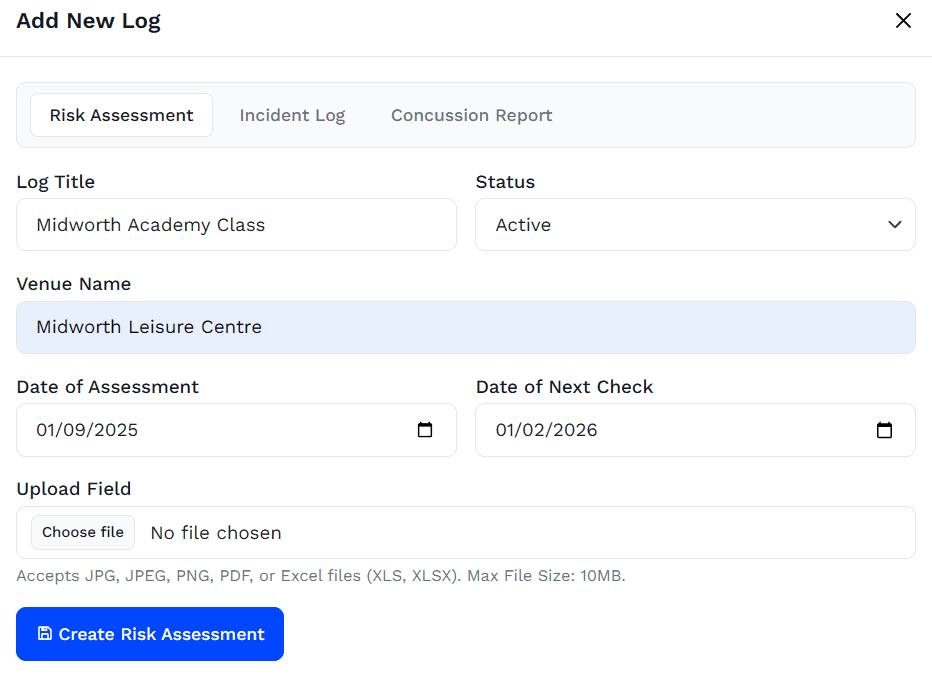Switch to the Incident Log tab

(x=292, y=115)
